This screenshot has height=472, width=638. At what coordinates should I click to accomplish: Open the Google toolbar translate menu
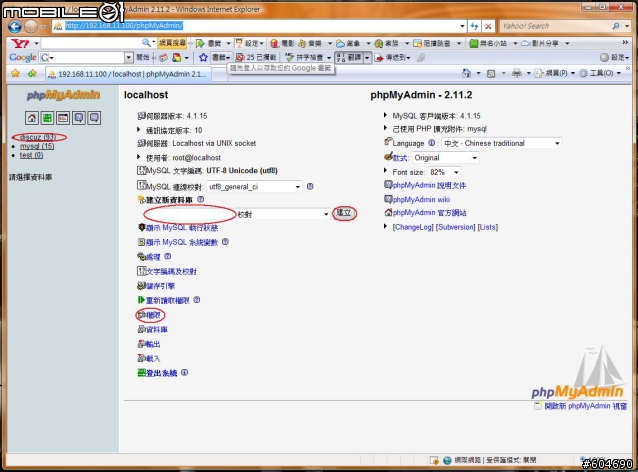coord(352,58)
